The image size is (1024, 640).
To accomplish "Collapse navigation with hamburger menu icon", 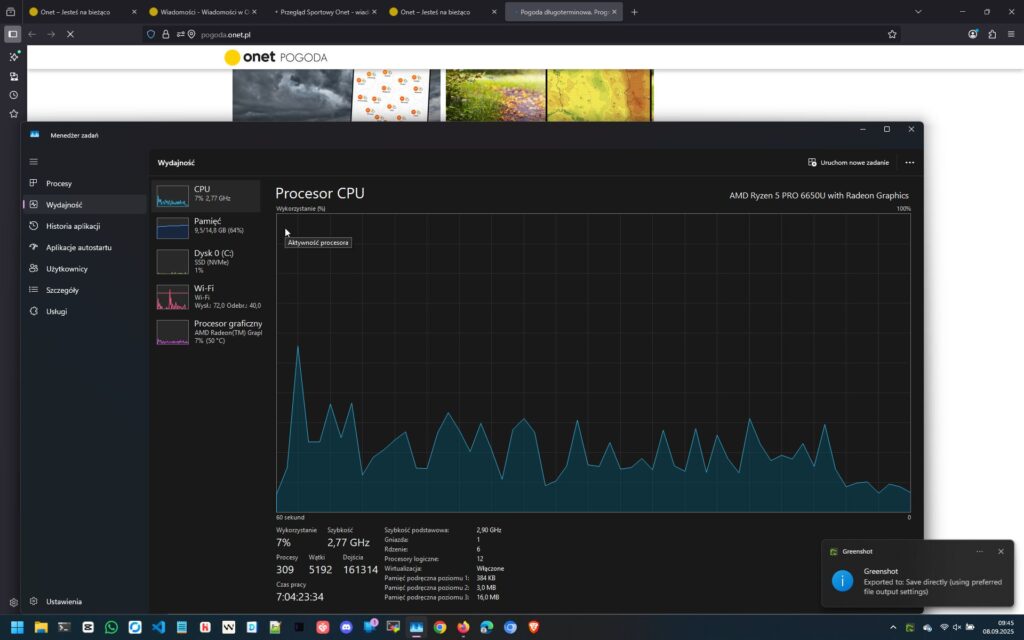I will click(33, 161).
